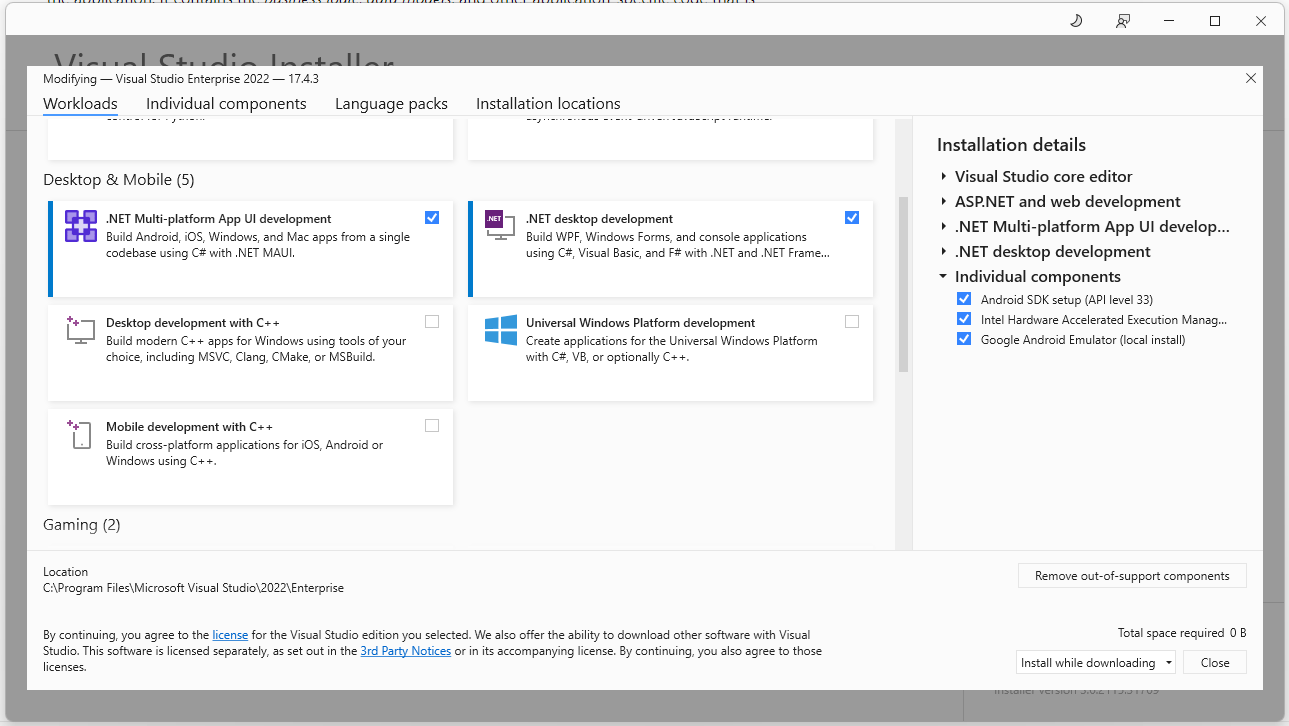The height and width of the screenshot is (726, 1289).
Task: Switch to the Workloads tab
Action: [80, 104]
